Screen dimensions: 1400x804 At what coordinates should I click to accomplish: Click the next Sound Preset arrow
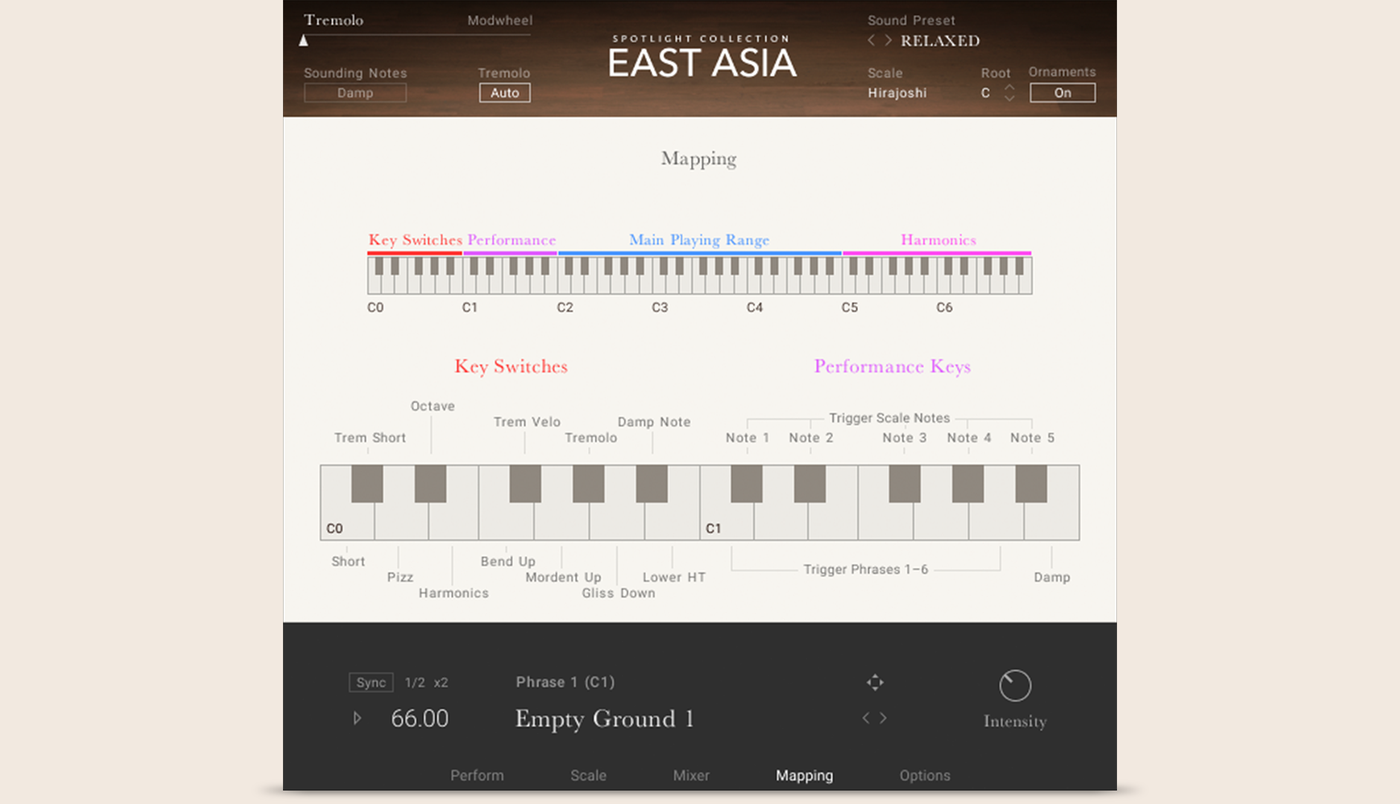click(888, 41)
